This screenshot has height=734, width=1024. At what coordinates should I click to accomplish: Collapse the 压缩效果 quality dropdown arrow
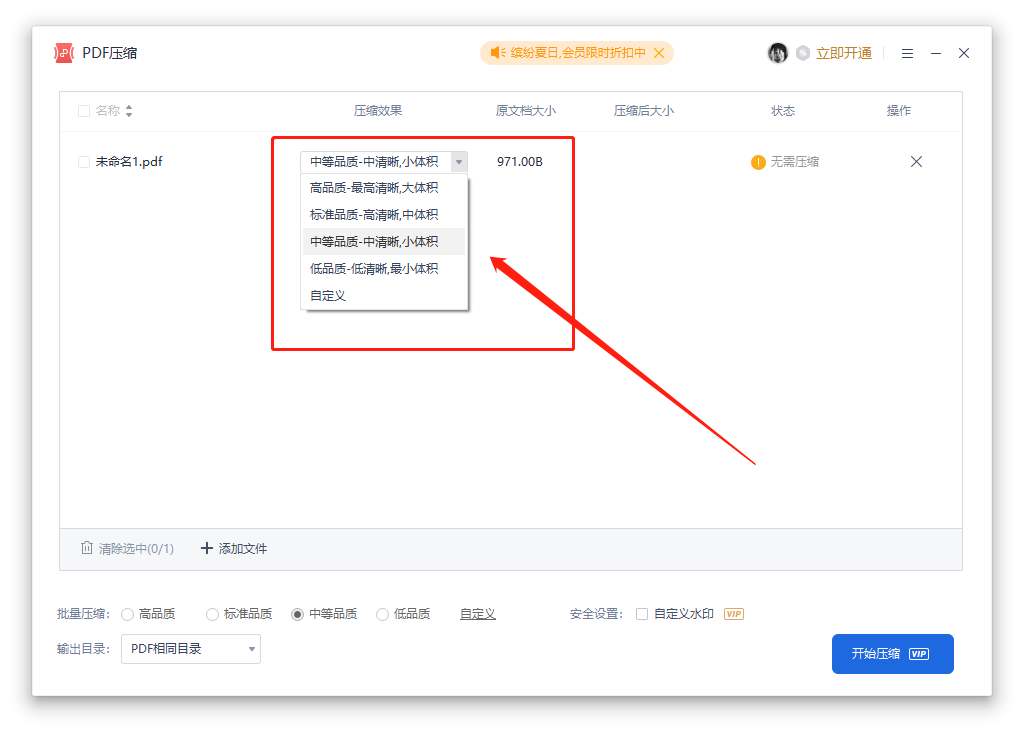459,162
